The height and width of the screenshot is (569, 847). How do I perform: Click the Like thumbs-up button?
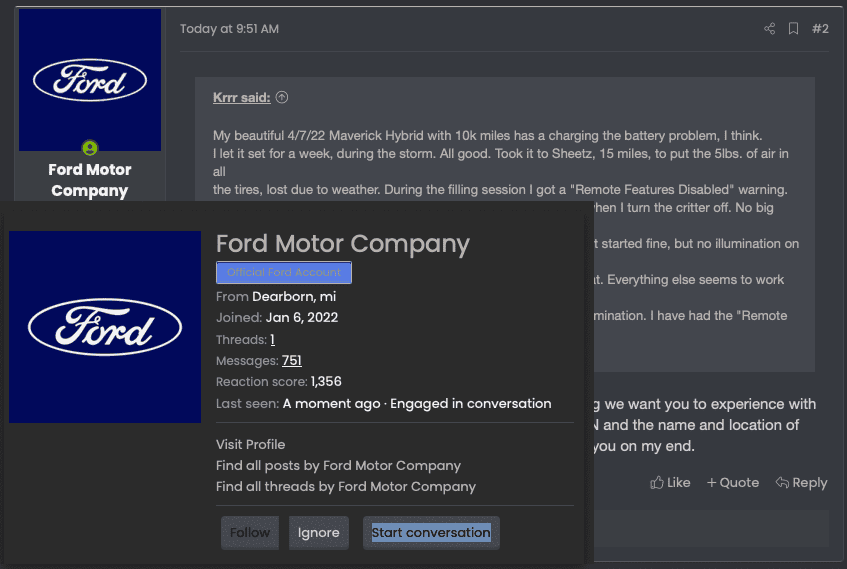coord(670,483)
